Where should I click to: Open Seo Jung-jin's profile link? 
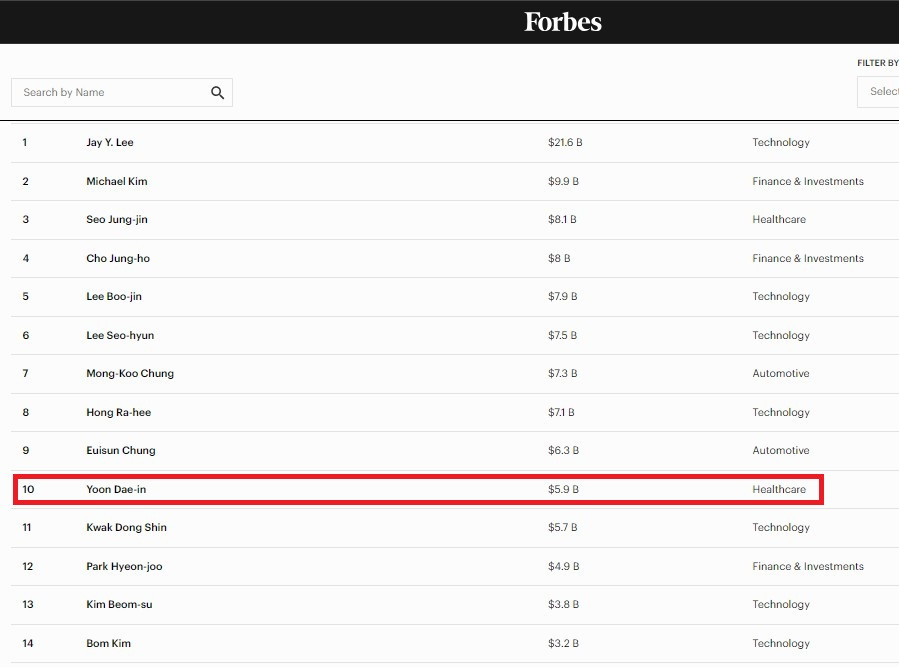[x=117, y=220]
